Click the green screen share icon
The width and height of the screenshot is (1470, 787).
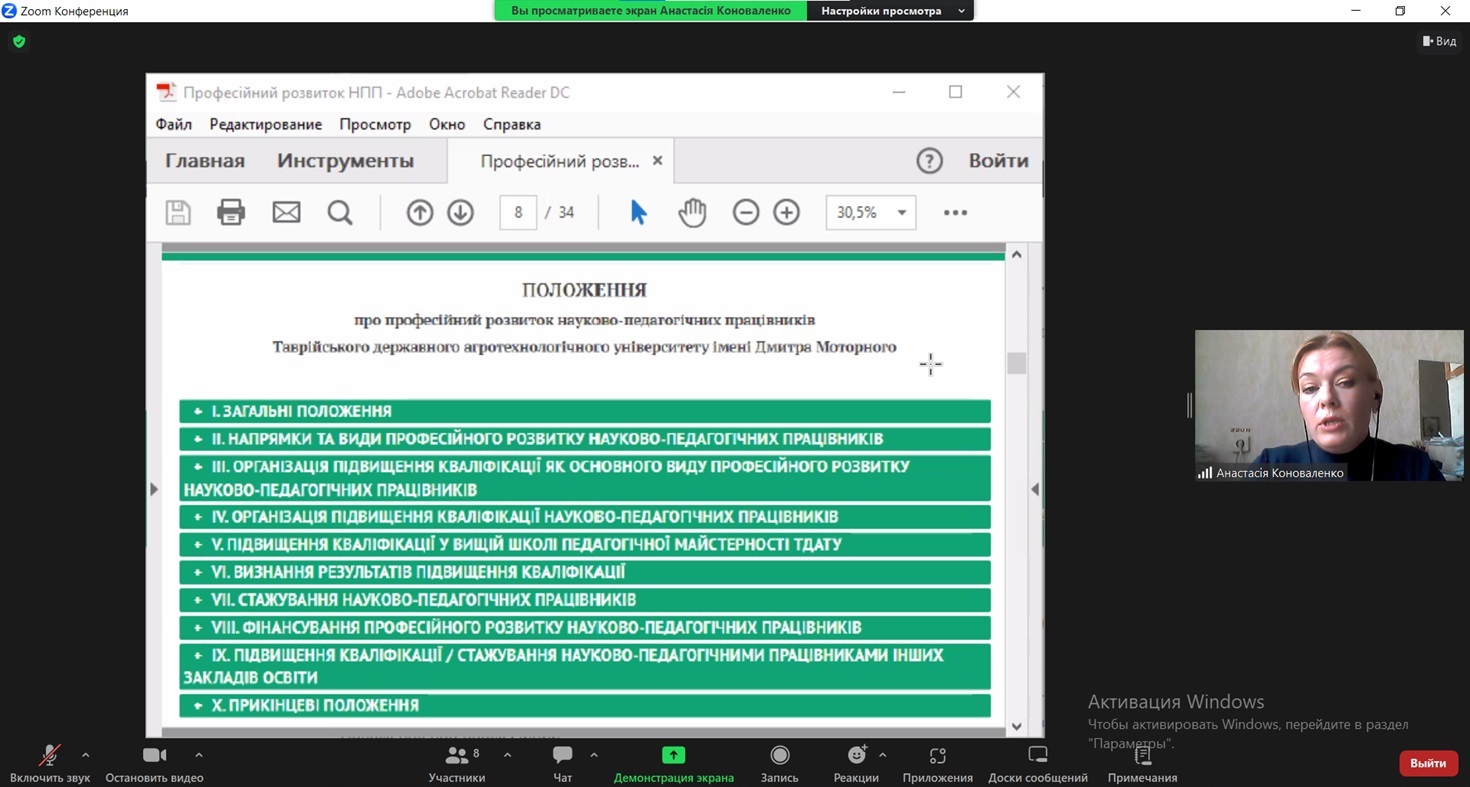[x=673, y=756]
